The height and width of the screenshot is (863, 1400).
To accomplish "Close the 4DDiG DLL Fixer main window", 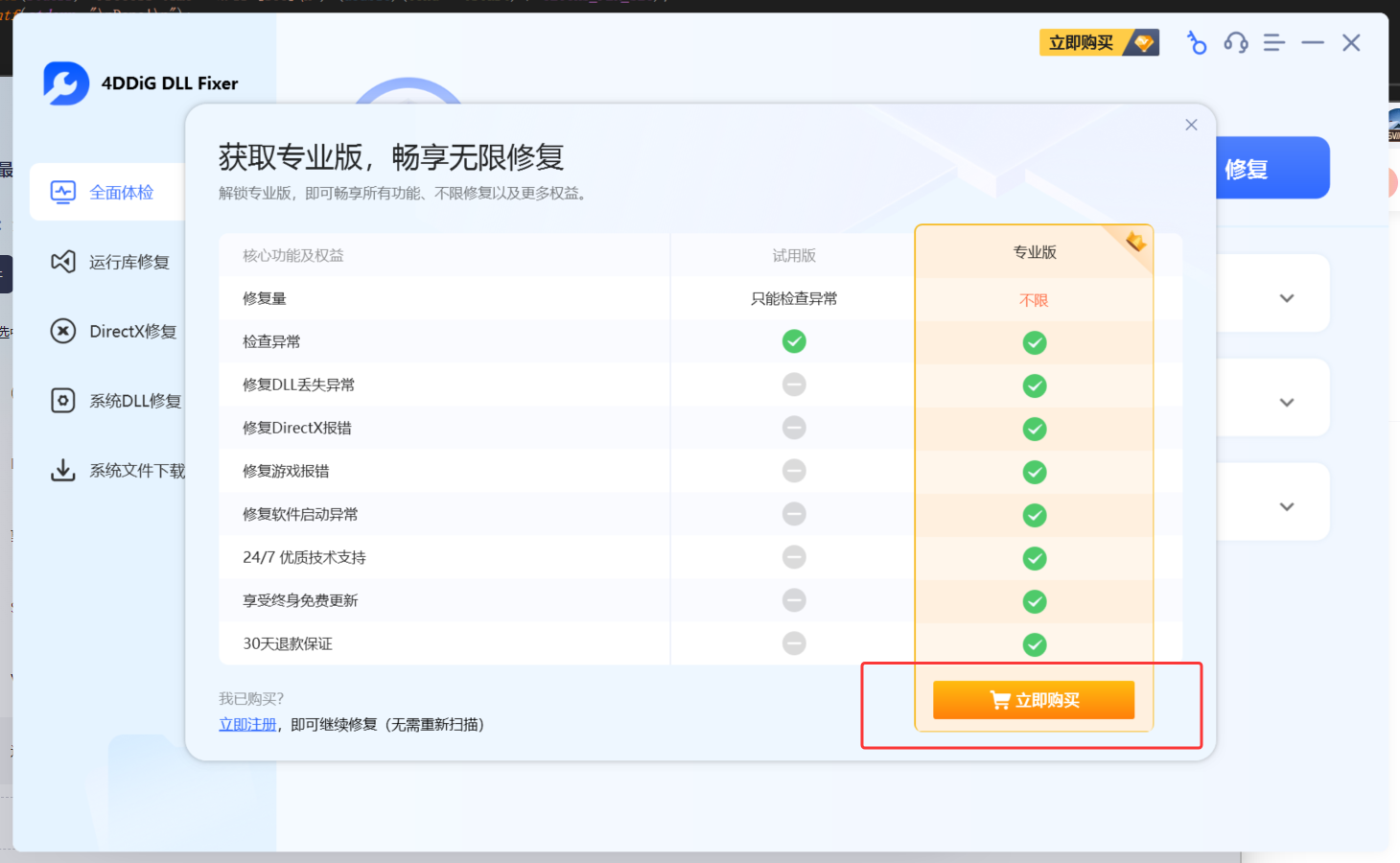I will click(x=1351, y=42).
